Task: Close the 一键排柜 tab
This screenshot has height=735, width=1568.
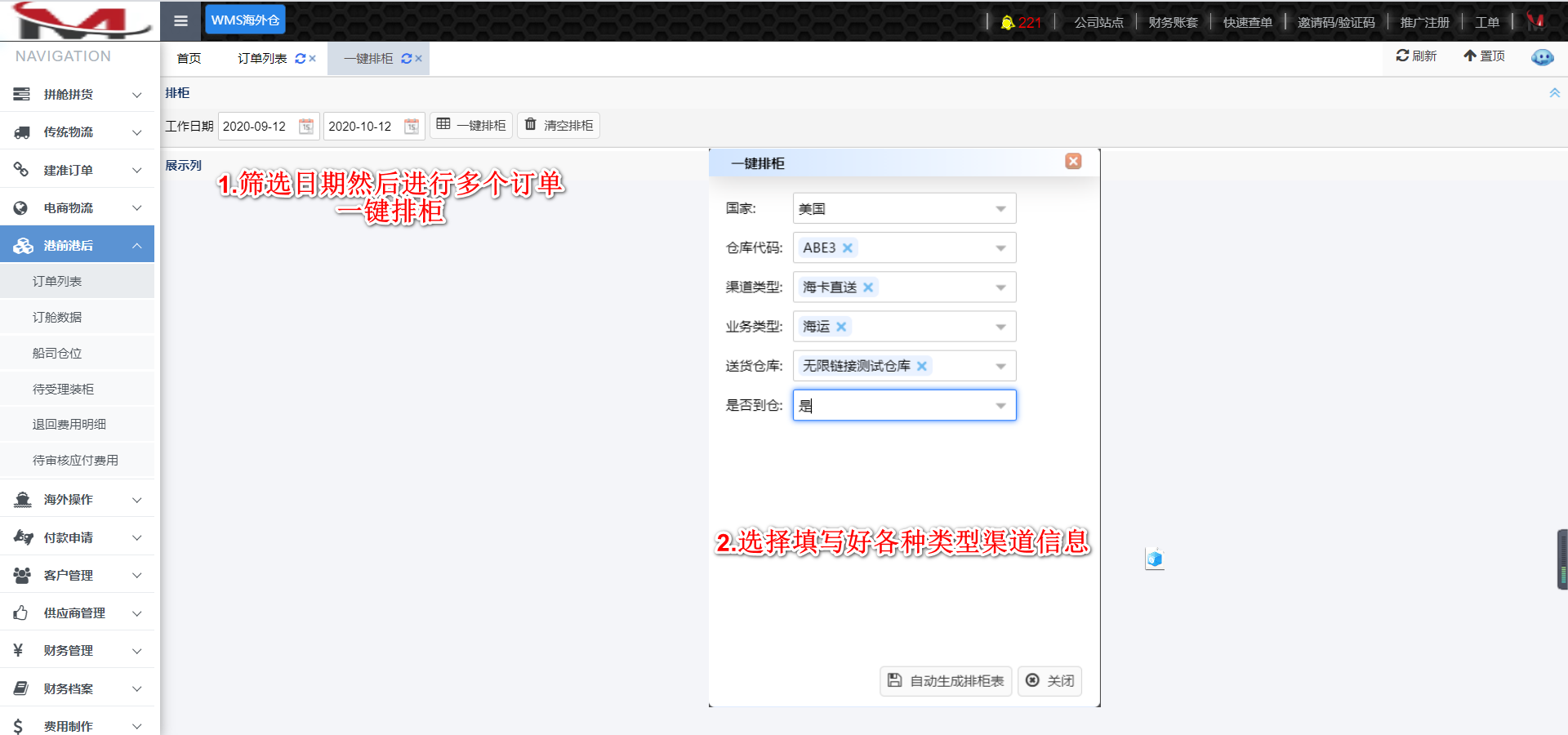Action: tap(418, 59)
